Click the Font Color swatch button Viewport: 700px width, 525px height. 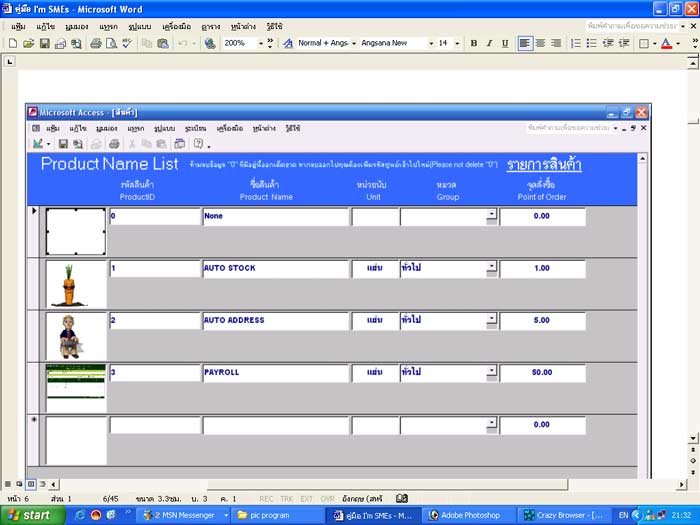[665, 44]
